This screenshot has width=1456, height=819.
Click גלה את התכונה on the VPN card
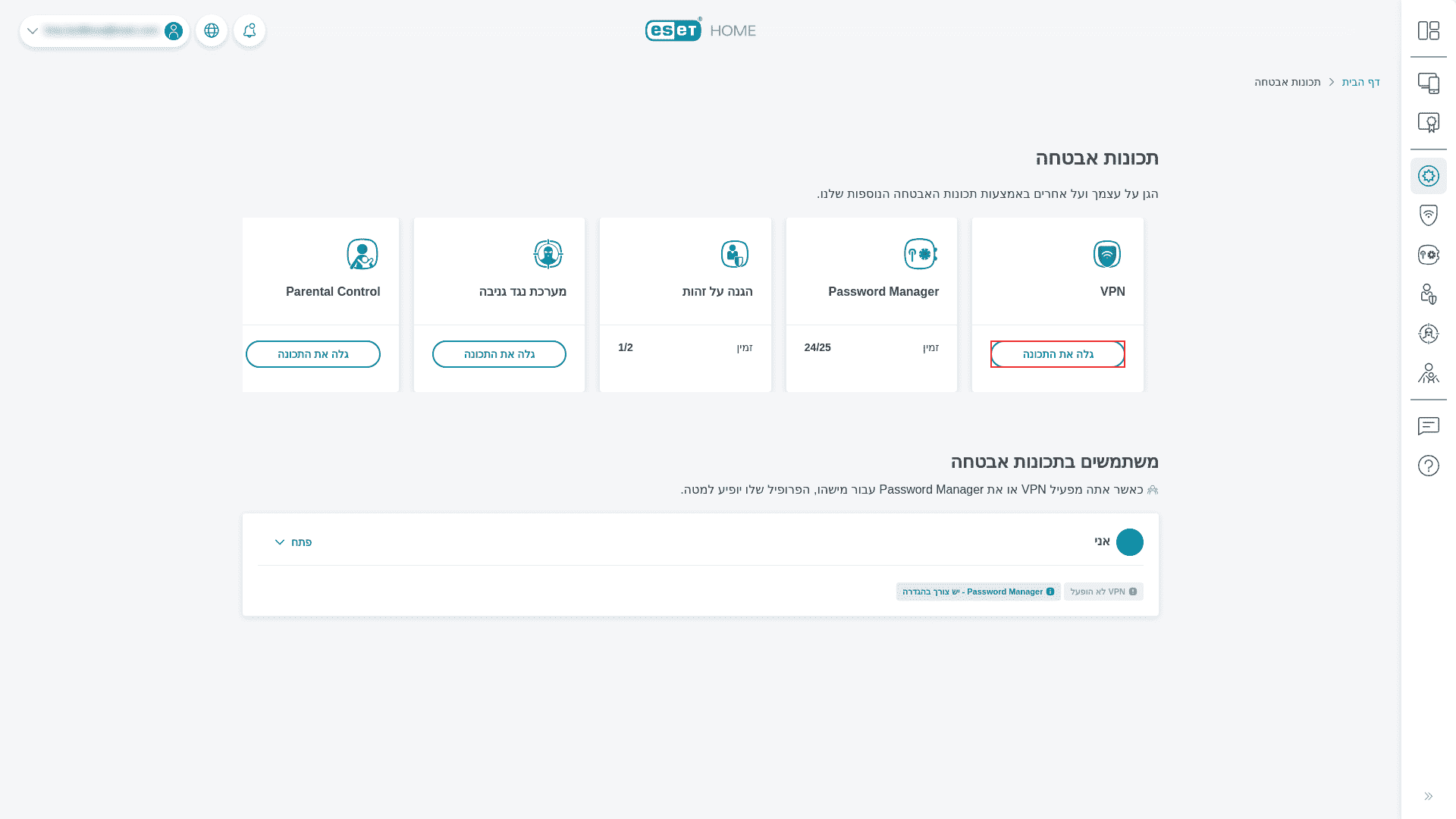coord(1057,353)
